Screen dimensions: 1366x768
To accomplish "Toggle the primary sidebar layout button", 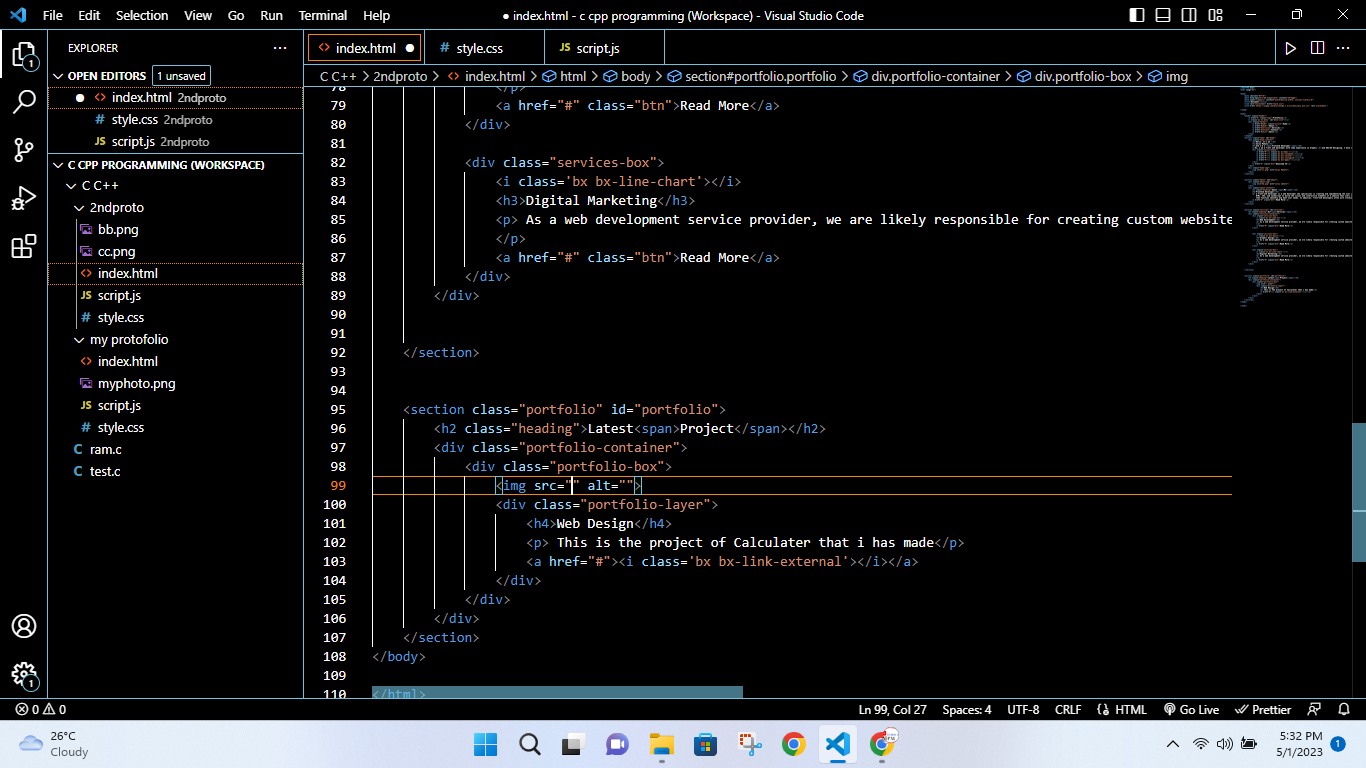I will pos(1137,15).
